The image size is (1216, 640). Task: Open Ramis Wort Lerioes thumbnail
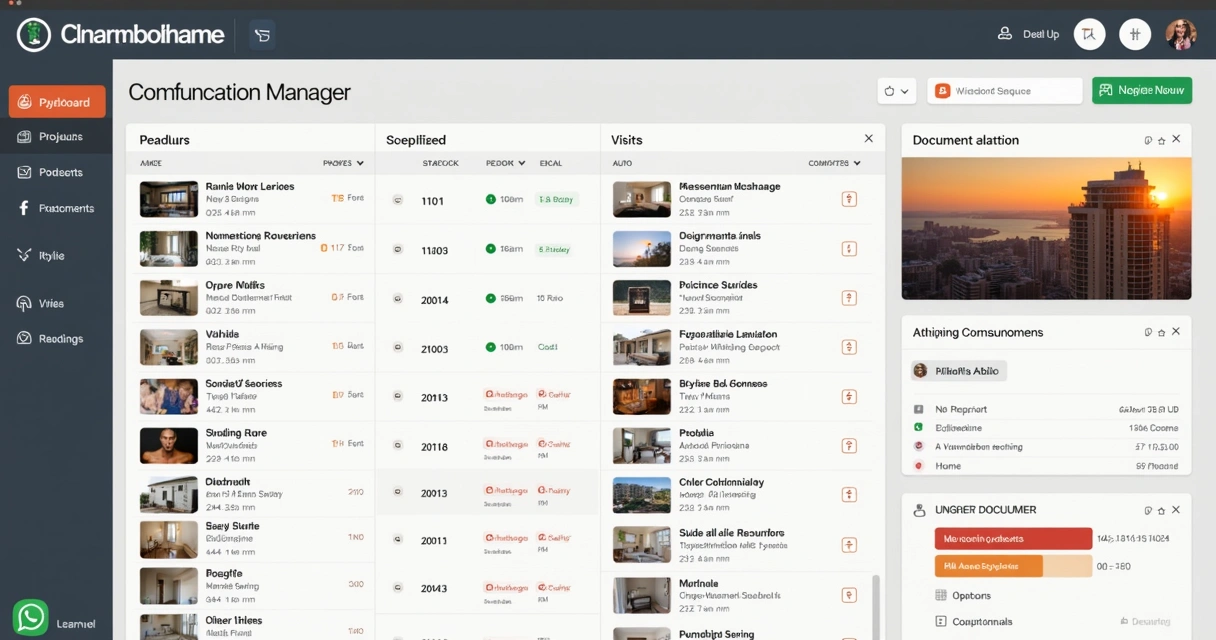pyautogui.click(x=169, y=199)
